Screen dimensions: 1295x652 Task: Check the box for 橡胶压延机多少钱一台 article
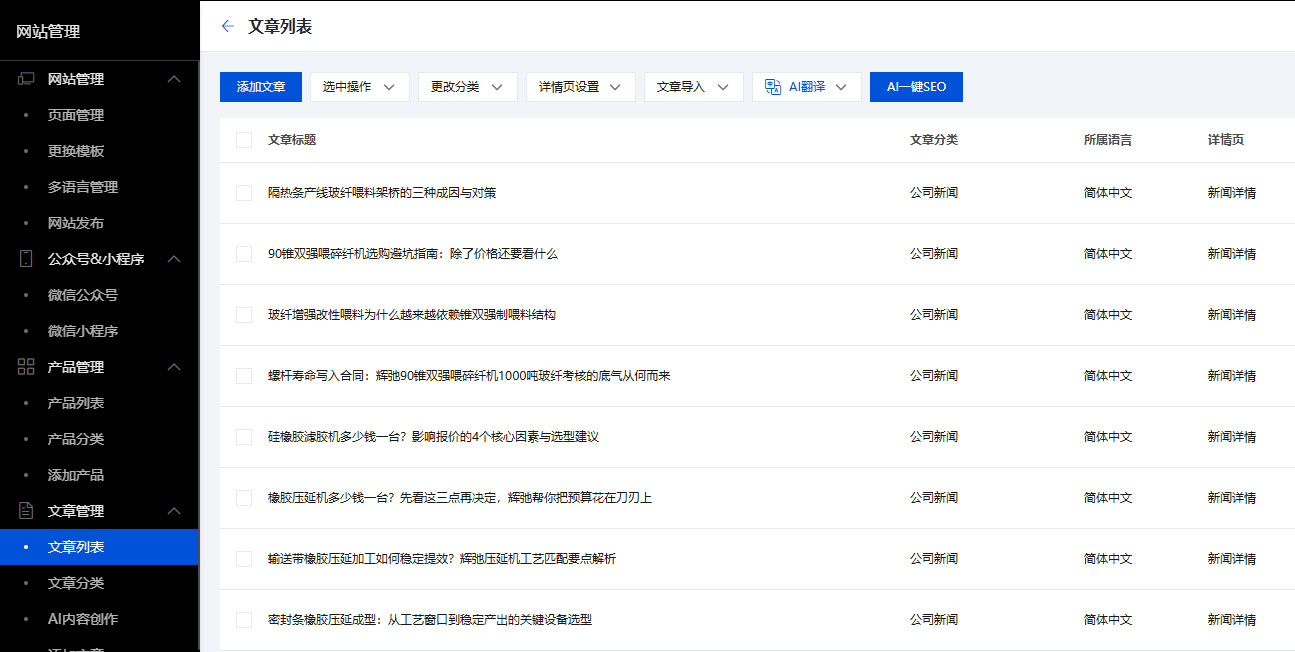click(x=244, y=498)
